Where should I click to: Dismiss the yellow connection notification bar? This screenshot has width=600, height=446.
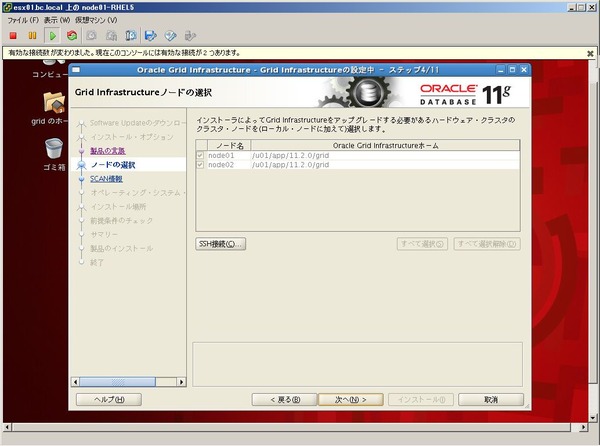click(x=590, y=54)
